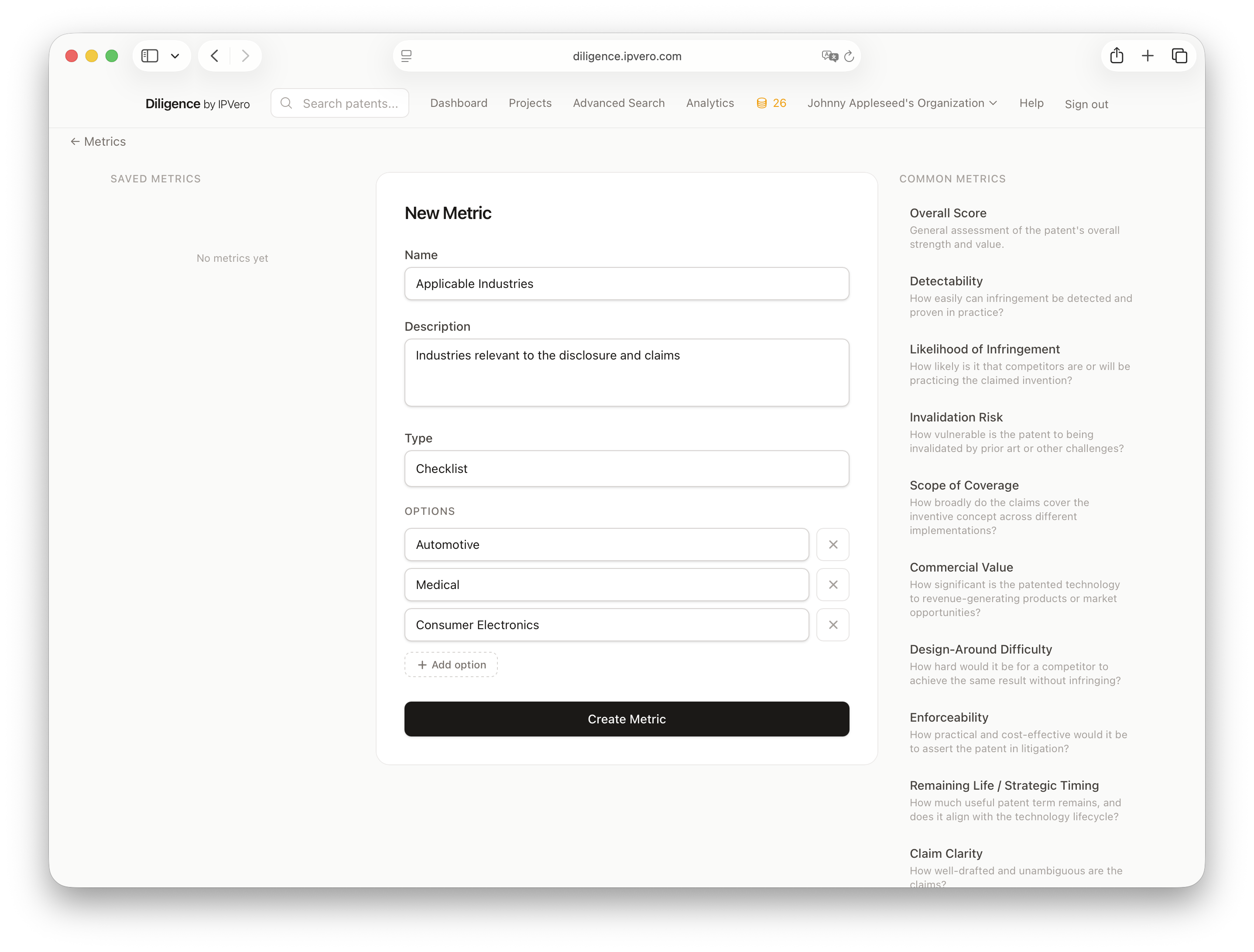Click the Add option button
This screenshot has width=1254, height=952.
(x=451, y=664)
